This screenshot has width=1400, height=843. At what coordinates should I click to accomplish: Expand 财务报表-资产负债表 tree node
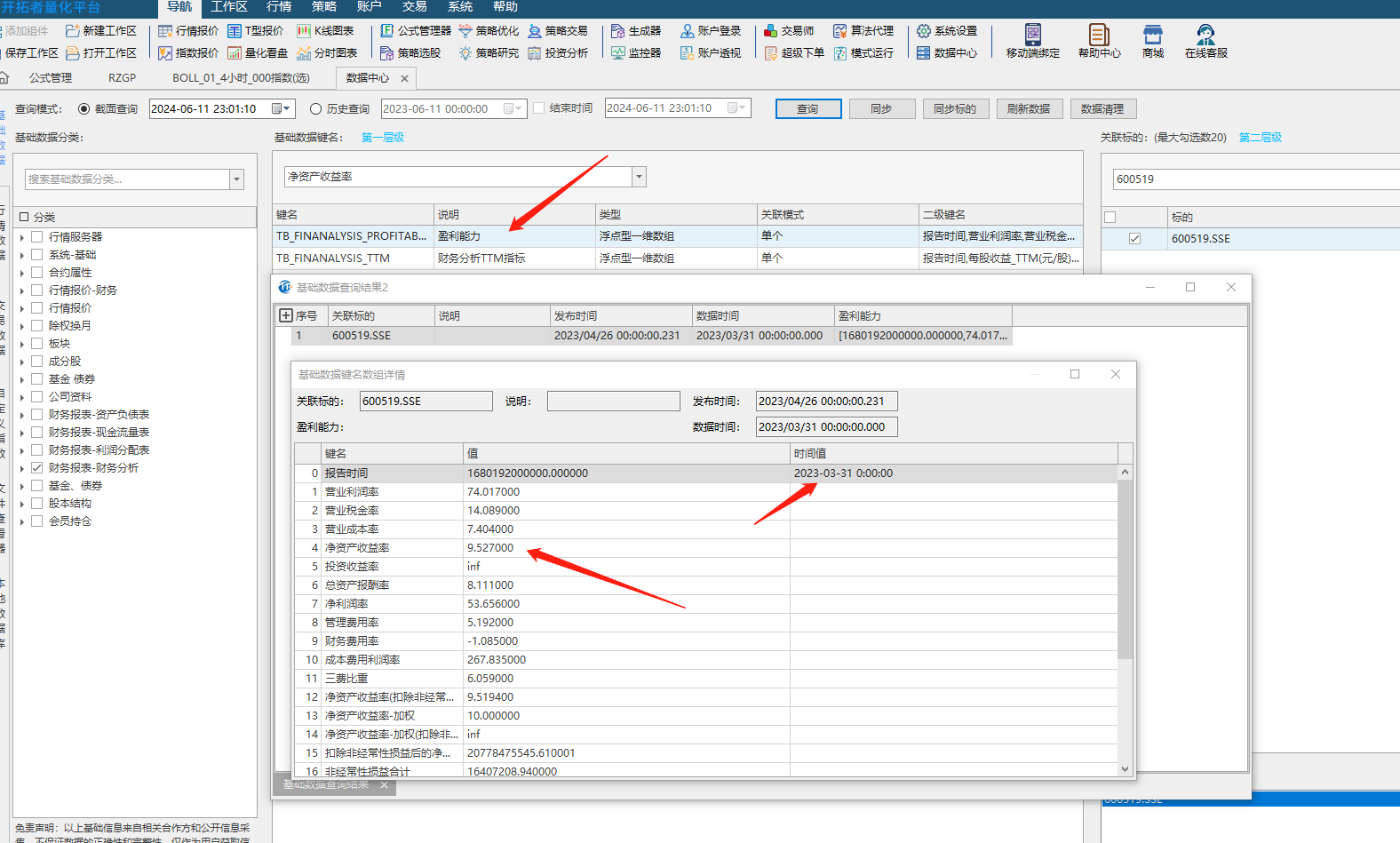click(x=22, y=415)
